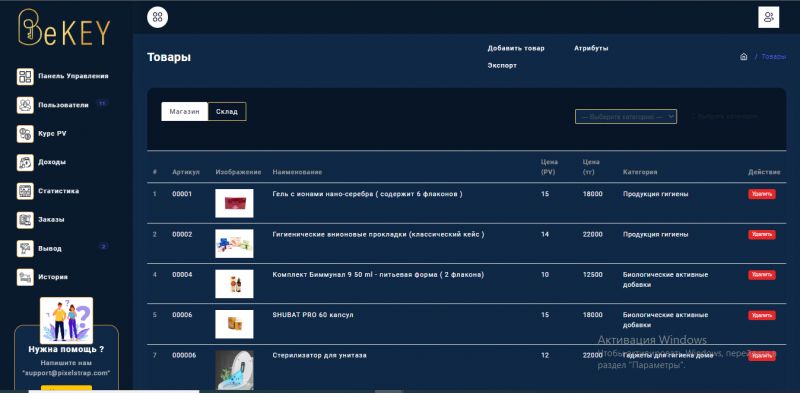Open thumbnail of Биммунал product

(x=234, y=284)
